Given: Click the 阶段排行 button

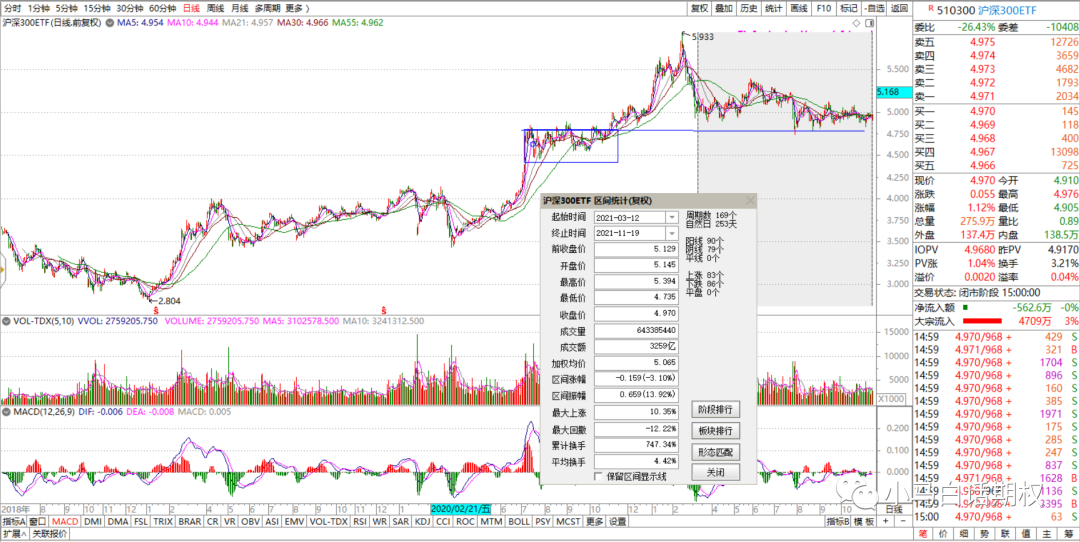Looking at the screenshot, I should tap(715, 409).
